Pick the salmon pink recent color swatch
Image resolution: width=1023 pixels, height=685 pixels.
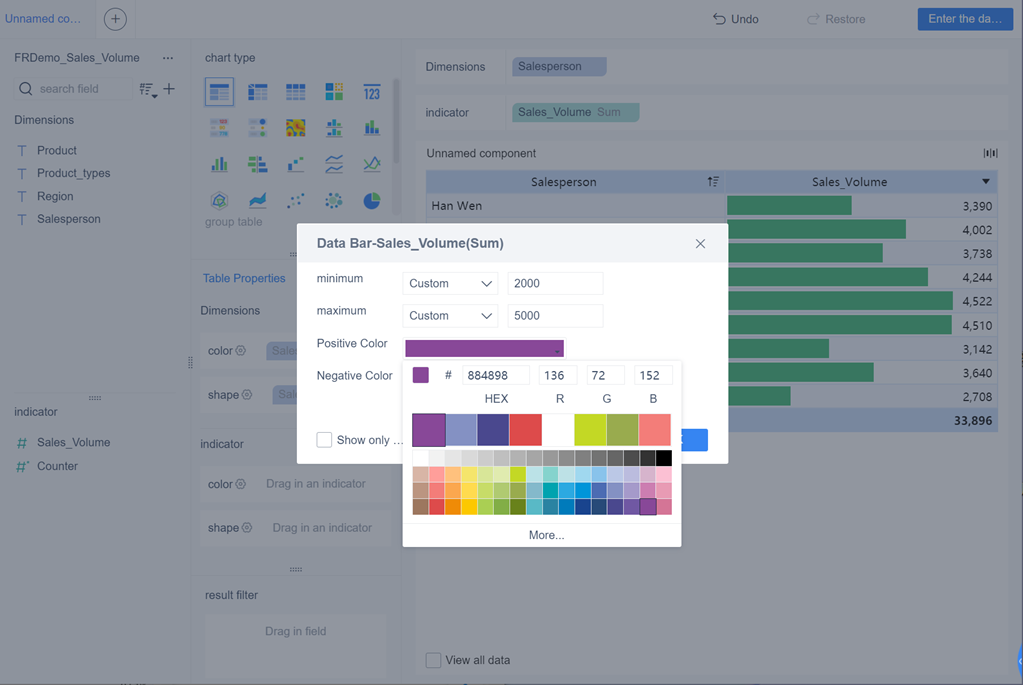point(655,430)
